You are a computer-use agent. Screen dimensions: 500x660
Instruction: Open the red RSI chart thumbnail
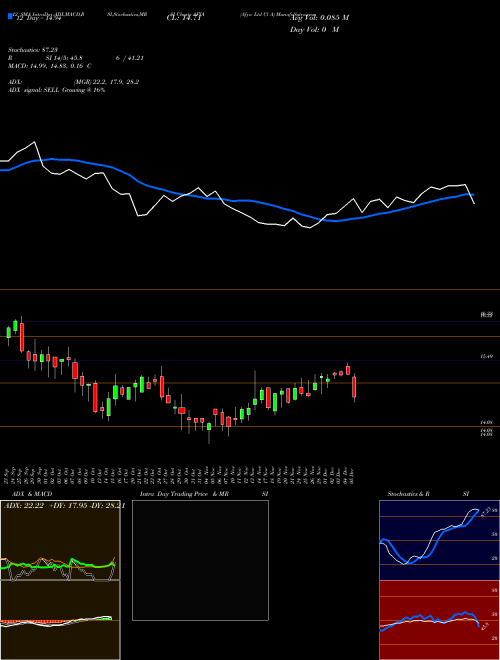tap(439, 620)
